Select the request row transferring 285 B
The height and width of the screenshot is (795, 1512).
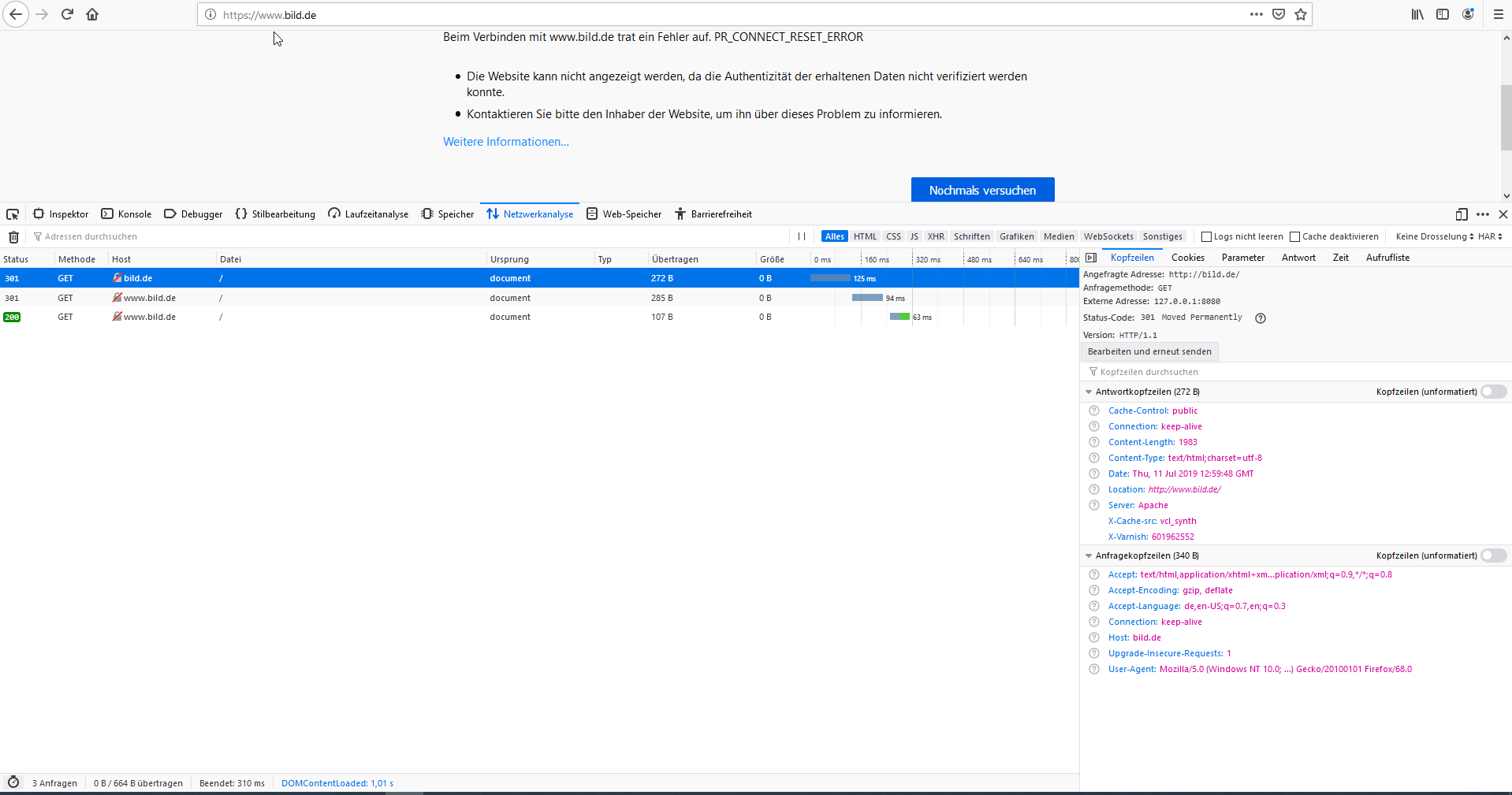coord(539,298)
